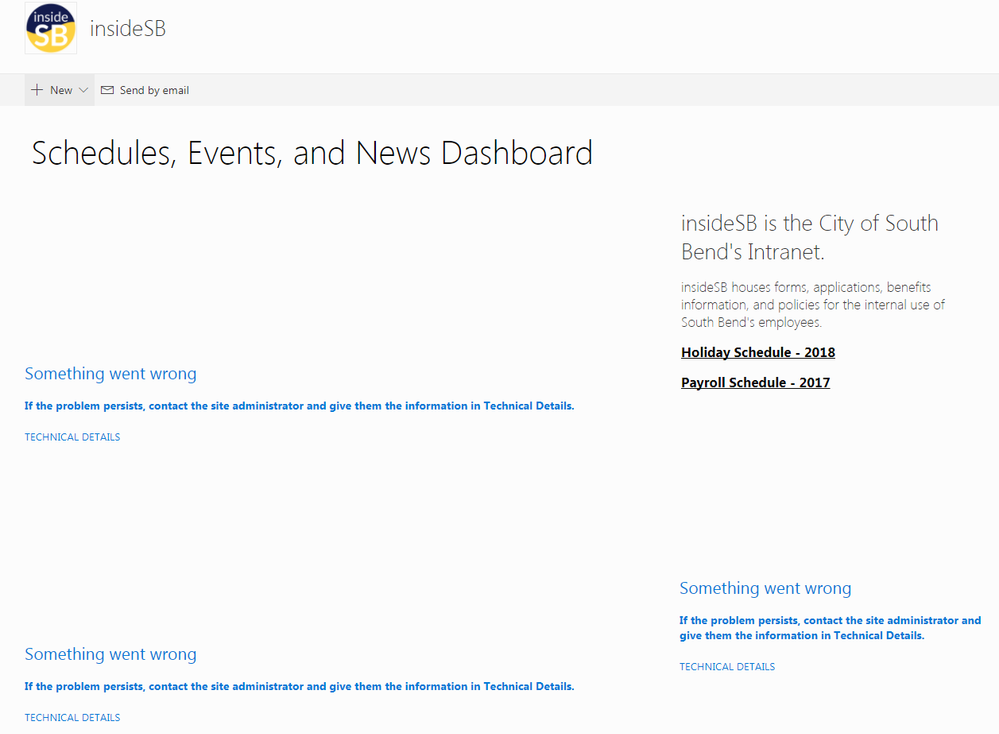Click the paragraph starting "insideSB houses forms"
This screenshot has height=734, width=999.
click(813, 304)
